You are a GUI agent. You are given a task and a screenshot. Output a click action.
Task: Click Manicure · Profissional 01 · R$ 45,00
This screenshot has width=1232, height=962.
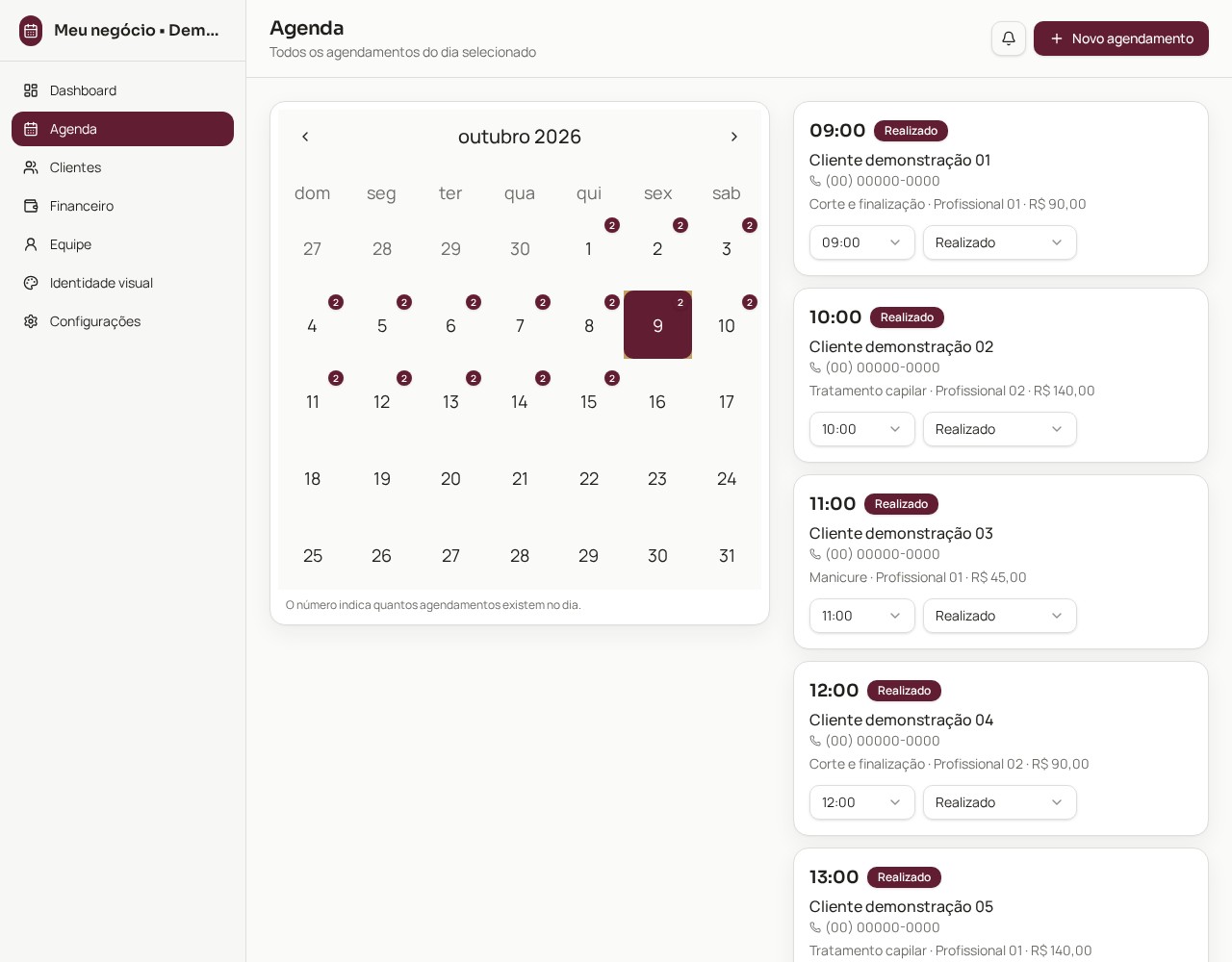[x=918, y=577]
